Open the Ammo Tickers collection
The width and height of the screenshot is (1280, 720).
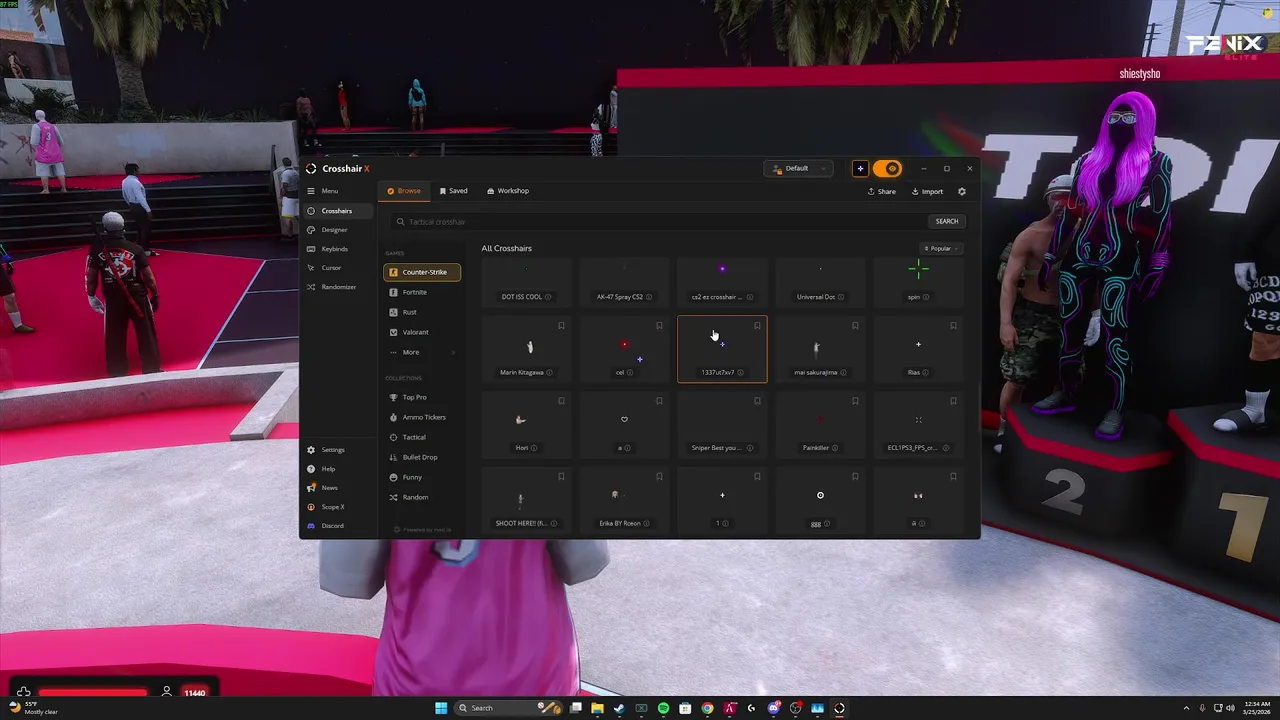(424, 417)
